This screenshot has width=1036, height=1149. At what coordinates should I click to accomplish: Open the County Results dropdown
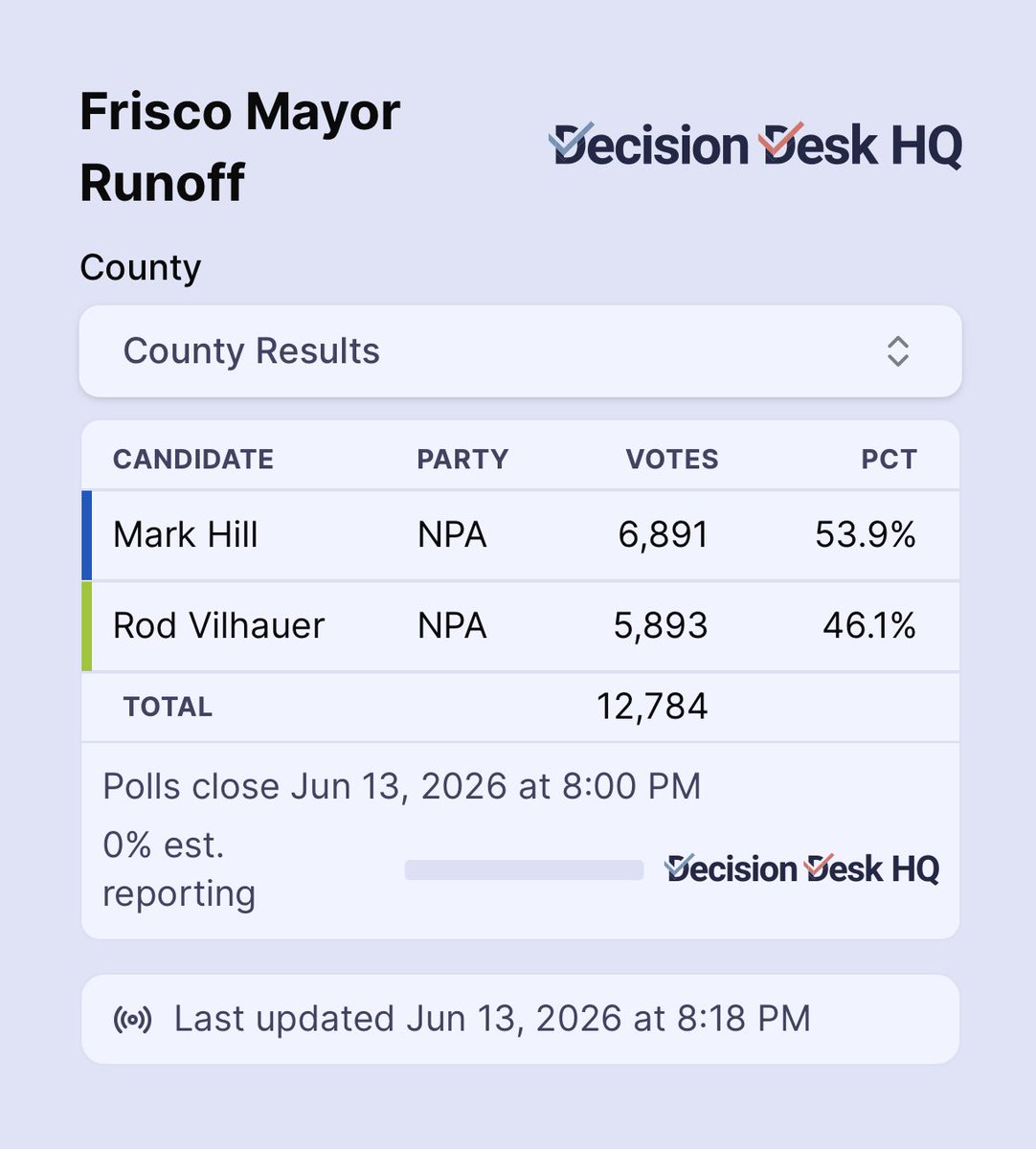pyautogui.click(x=520, y=351)
